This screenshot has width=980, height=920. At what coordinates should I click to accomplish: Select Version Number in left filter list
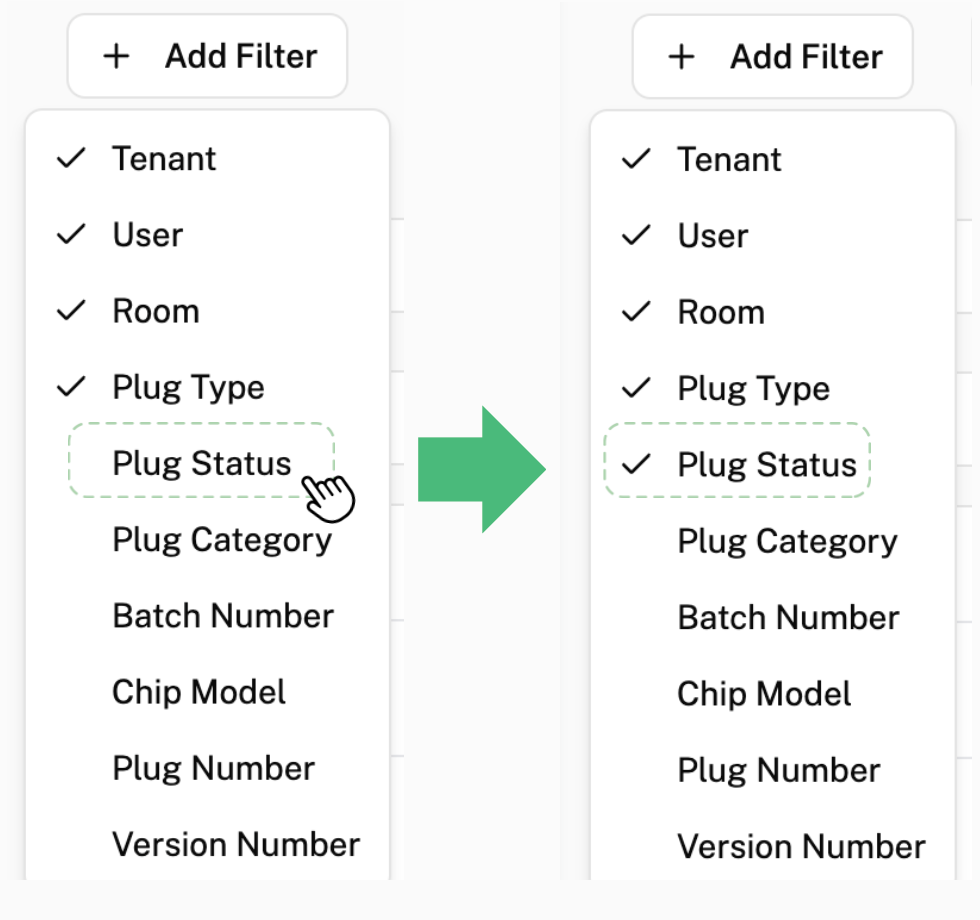coord(236,845)
